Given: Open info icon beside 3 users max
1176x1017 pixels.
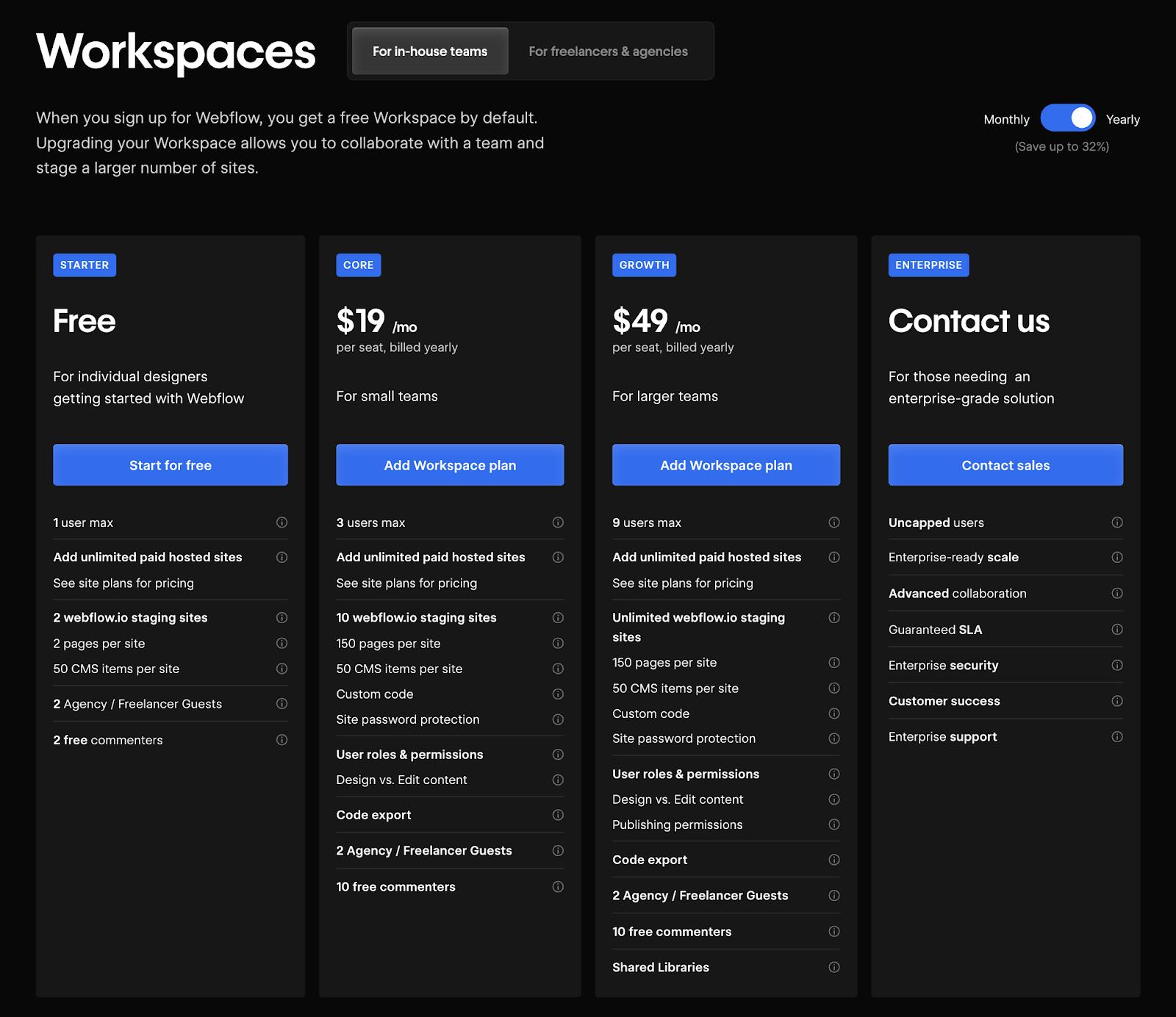Looking at the screenshot, I should [558, 522].
